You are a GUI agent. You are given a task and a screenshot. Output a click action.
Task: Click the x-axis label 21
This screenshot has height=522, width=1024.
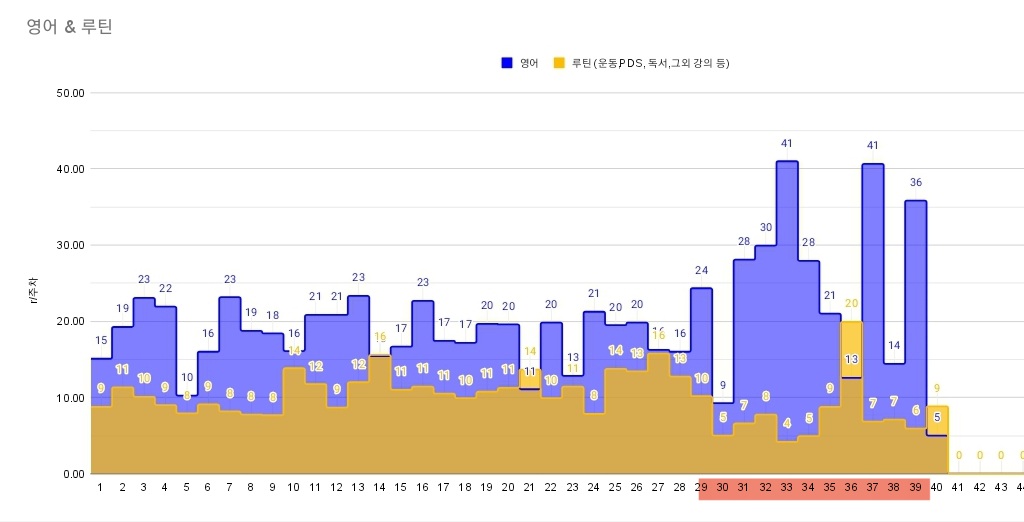(x=530, y=487)
